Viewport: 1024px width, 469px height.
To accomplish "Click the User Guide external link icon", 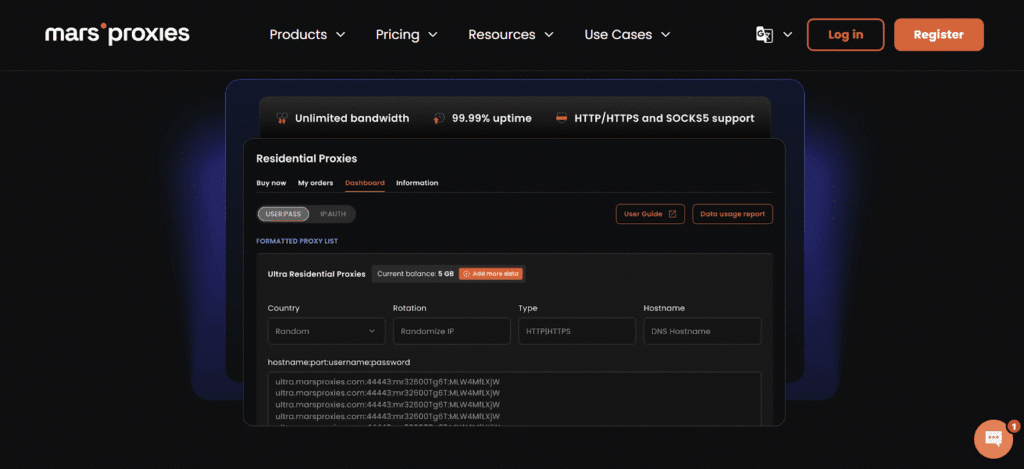I will (x=672, y=214).
